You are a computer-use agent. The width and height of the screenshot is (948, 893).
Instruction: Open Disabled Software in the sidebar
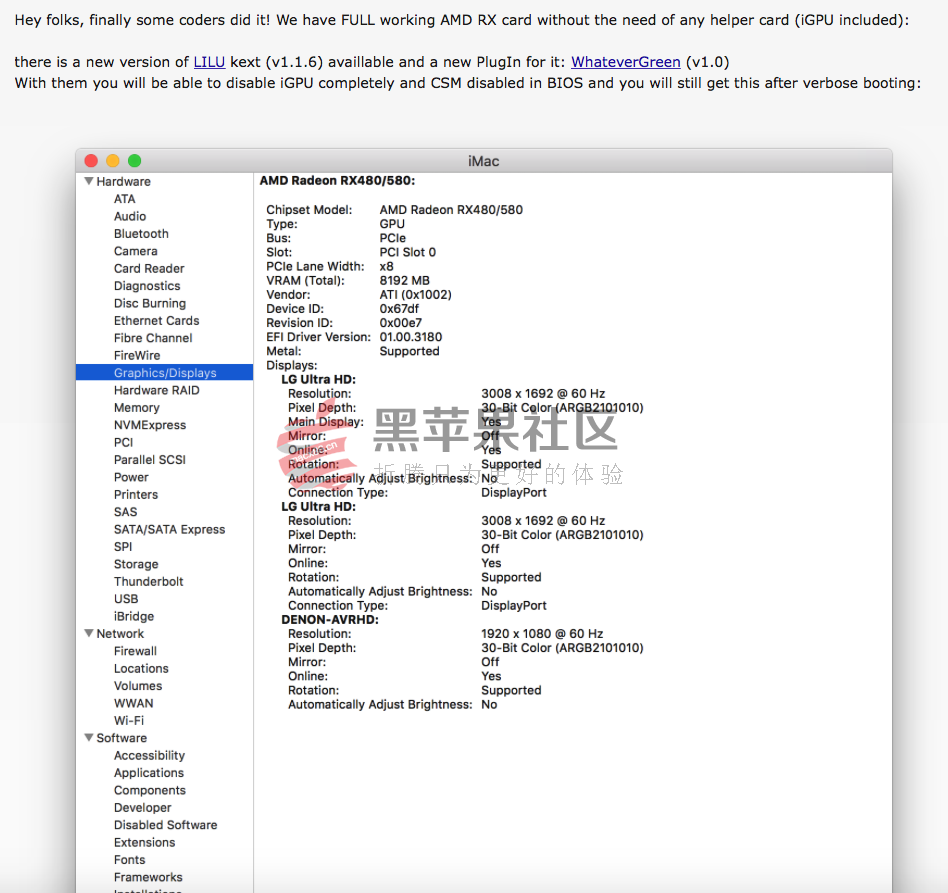pos(166,825)
